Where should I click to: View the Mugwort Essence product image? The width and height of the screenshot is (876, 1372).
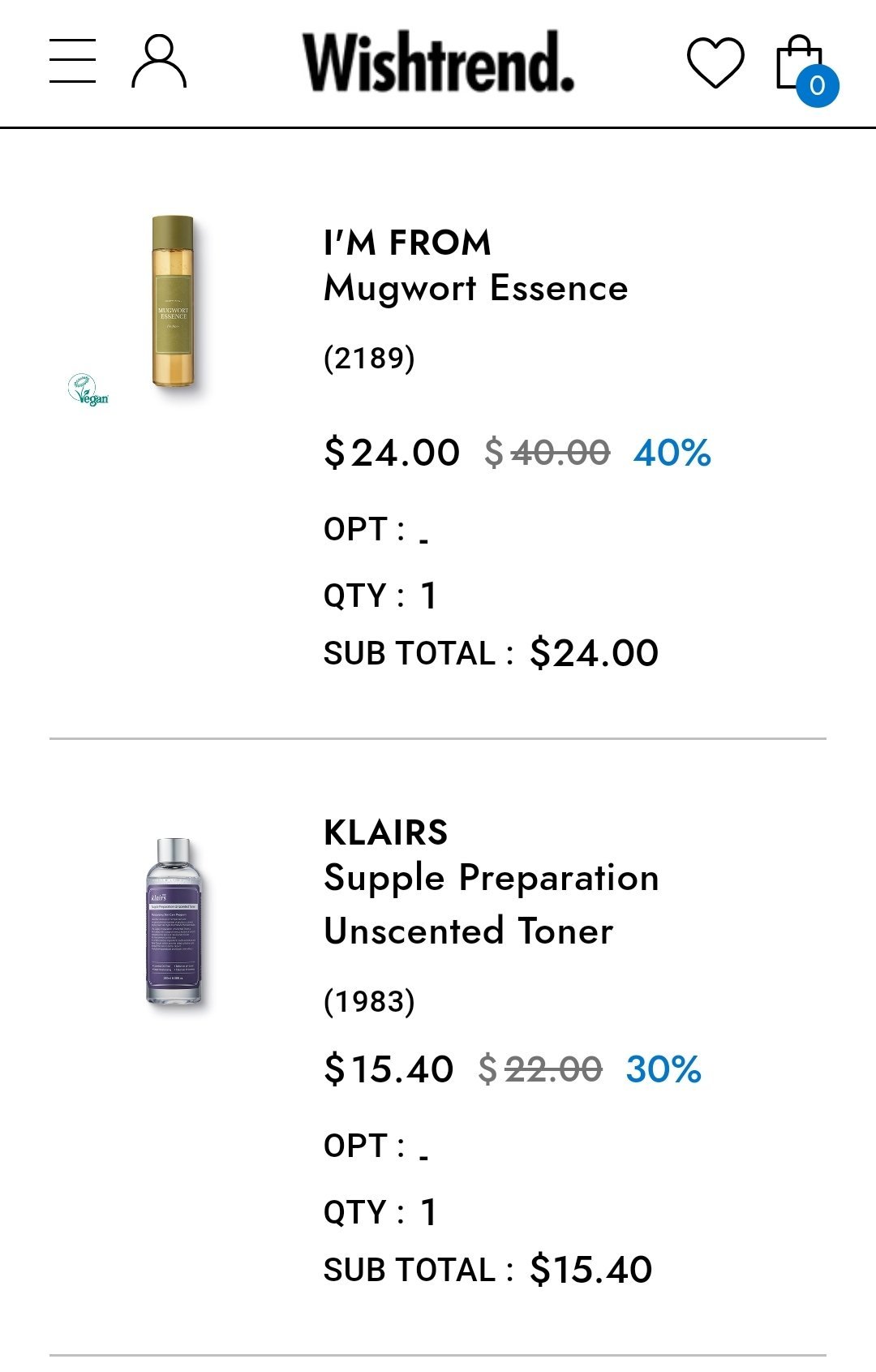tap(173, 302)
